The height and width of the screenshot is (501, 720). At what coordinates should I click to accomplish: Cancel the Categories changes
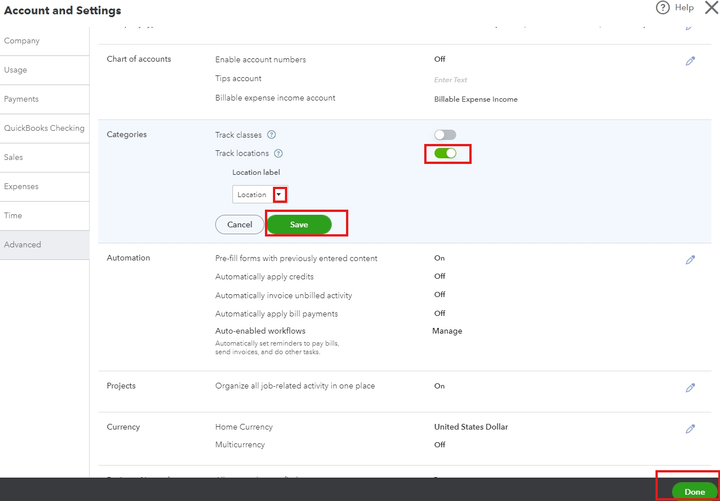(x=240, y=225)
